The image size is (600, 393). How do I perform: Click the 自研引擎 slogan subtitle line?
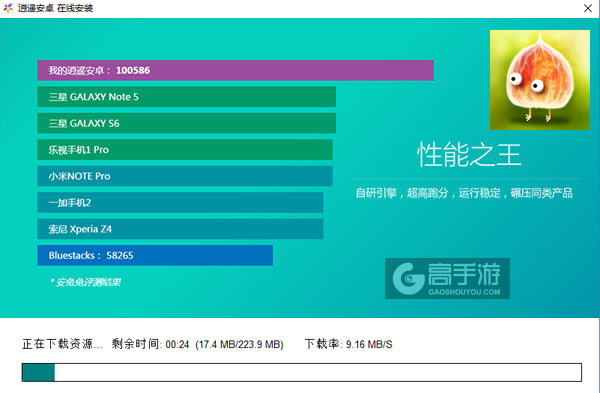point(464,193)
